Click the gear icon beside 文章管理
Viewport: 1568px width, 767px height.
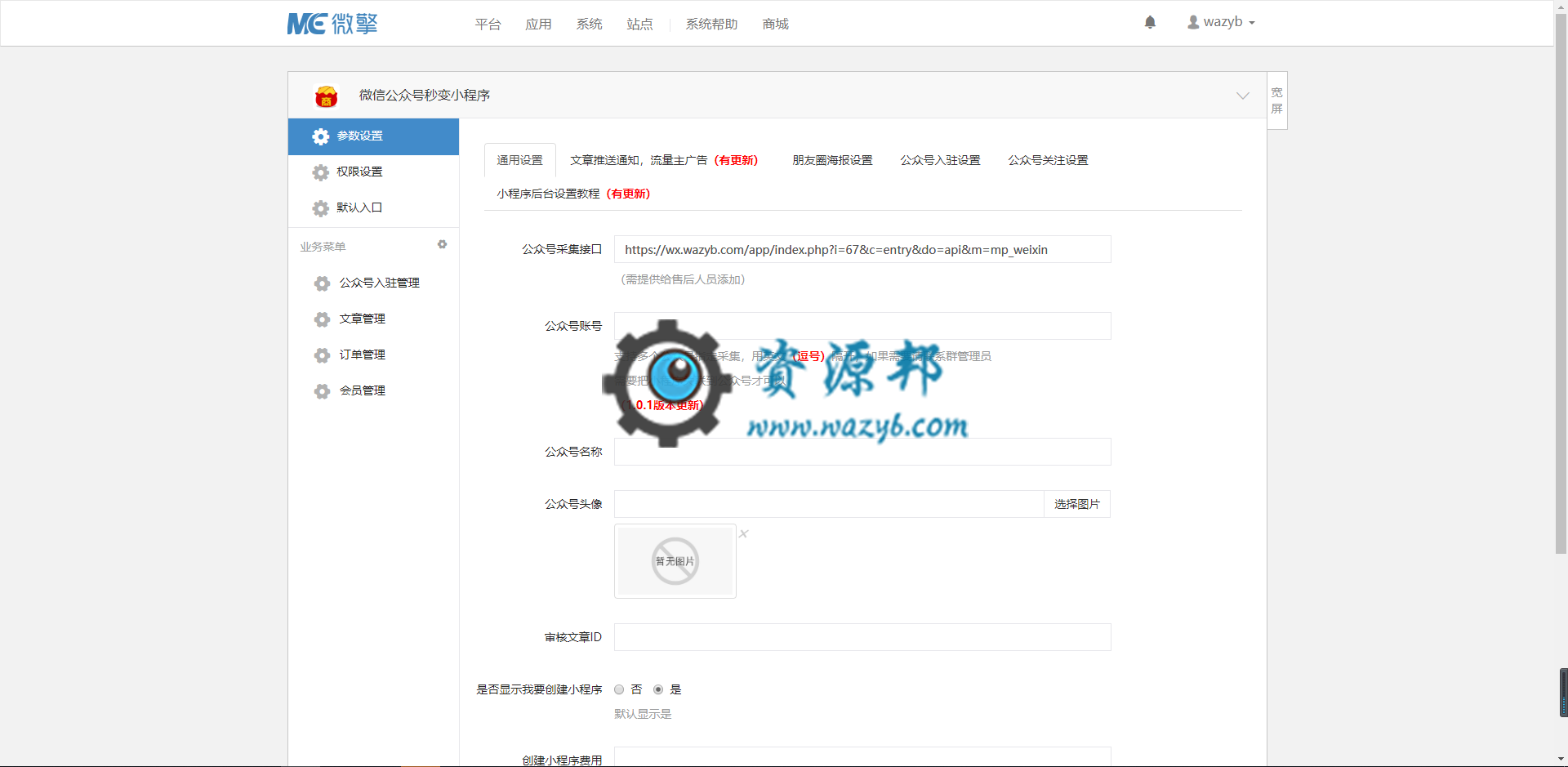(323, 319)
